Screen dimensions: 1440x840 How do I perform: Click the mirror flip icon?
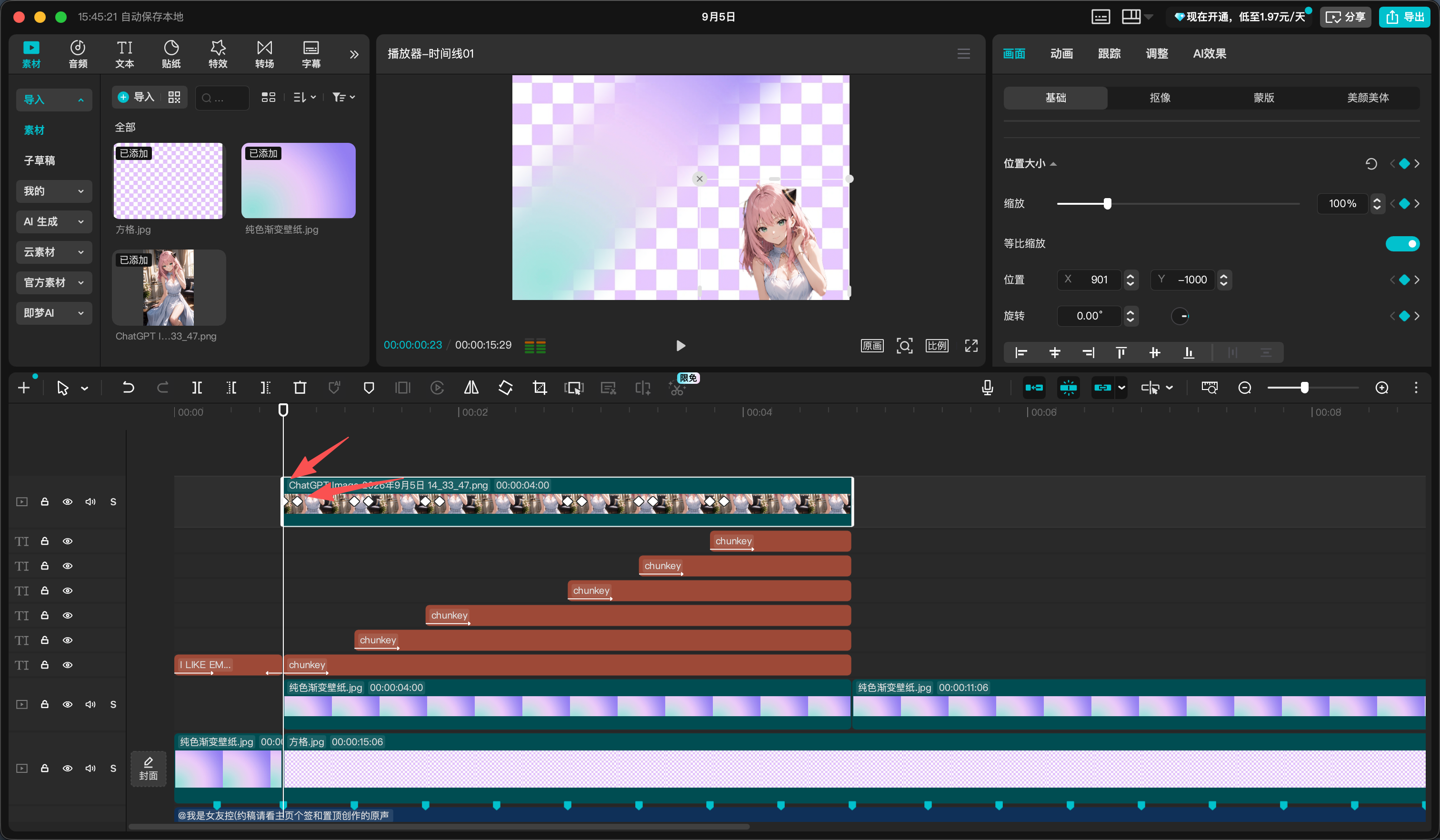(x=471, y=388)
